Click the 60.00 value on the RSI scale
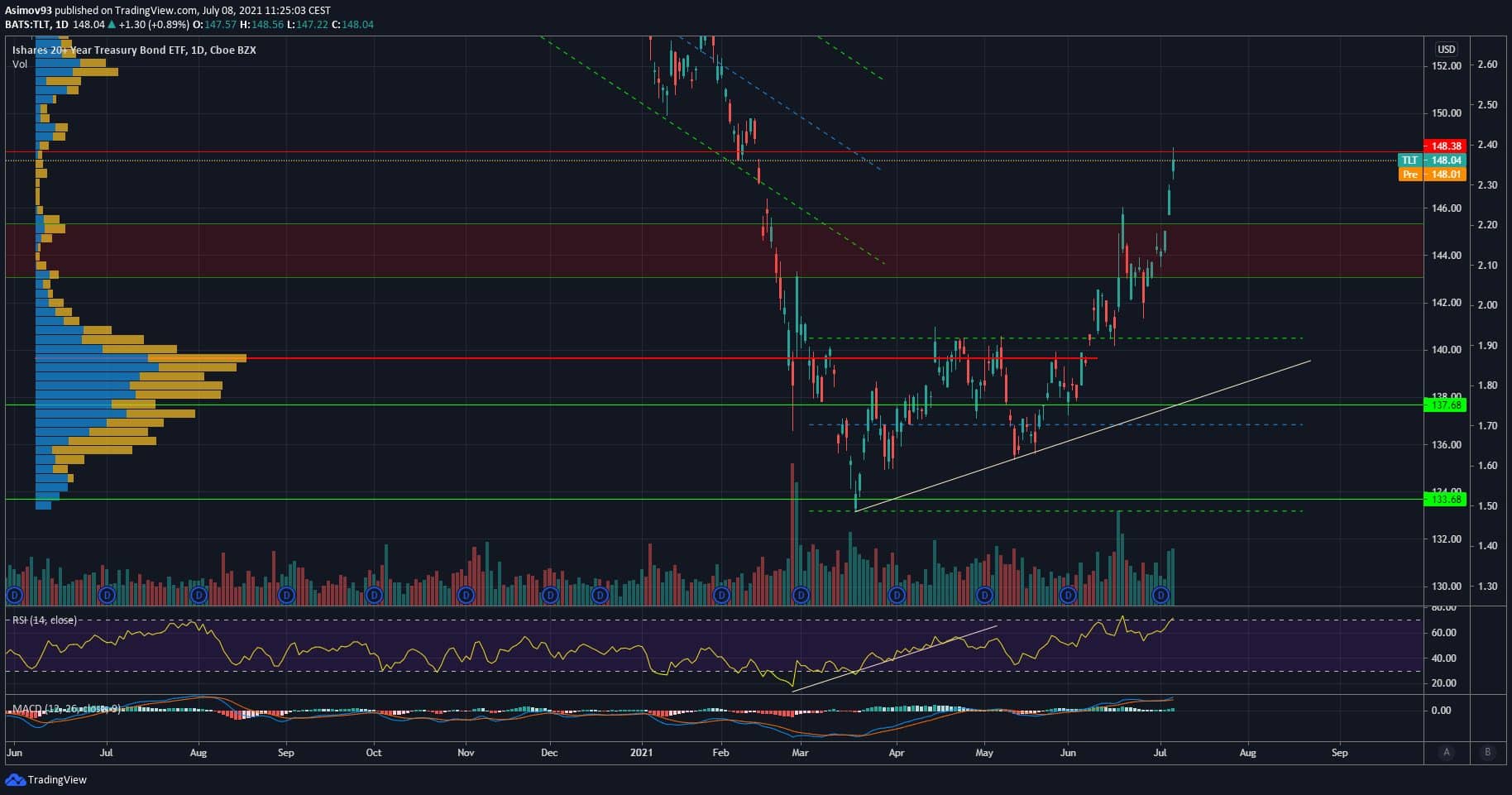Image resolution: width=1512 pixels, height=795 pixels. tap(1444, 633)
